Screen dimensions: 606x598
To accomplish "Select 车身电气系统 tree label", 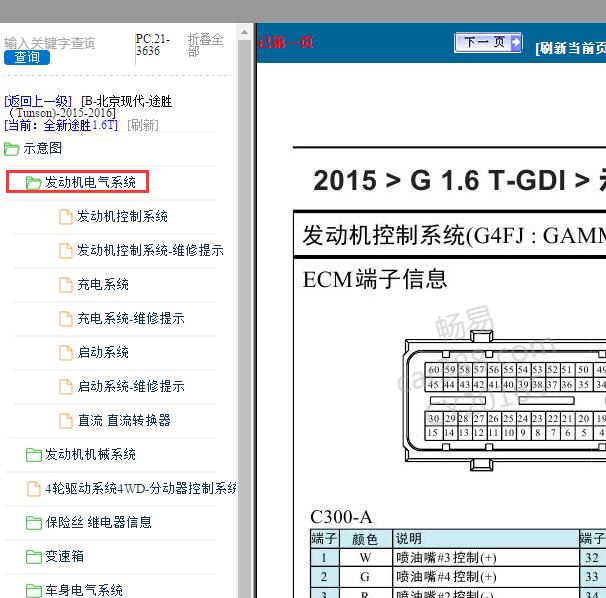I will click(84, 590).
